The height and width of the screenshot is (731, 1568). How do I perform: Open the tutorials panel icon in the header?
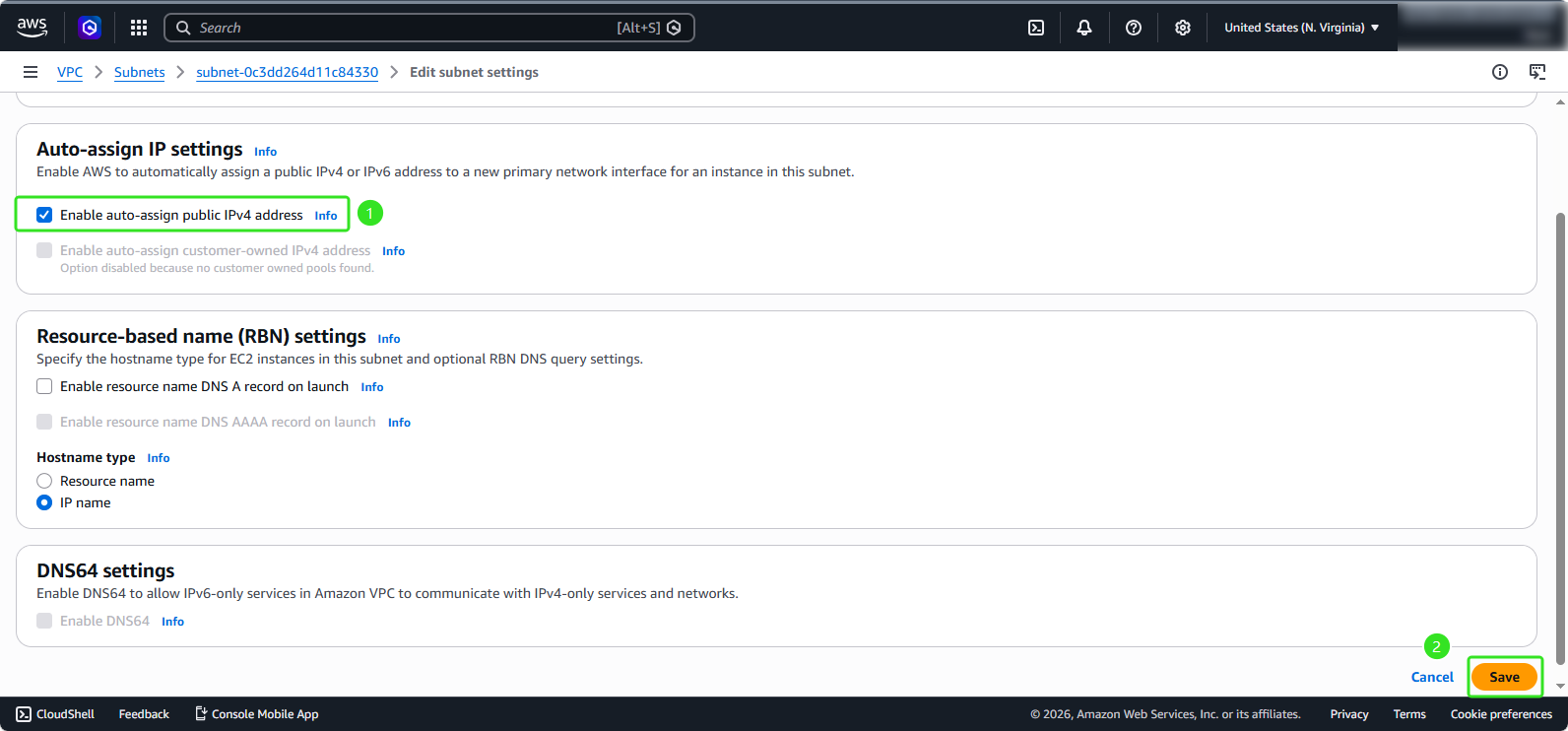click(1537, 72)
